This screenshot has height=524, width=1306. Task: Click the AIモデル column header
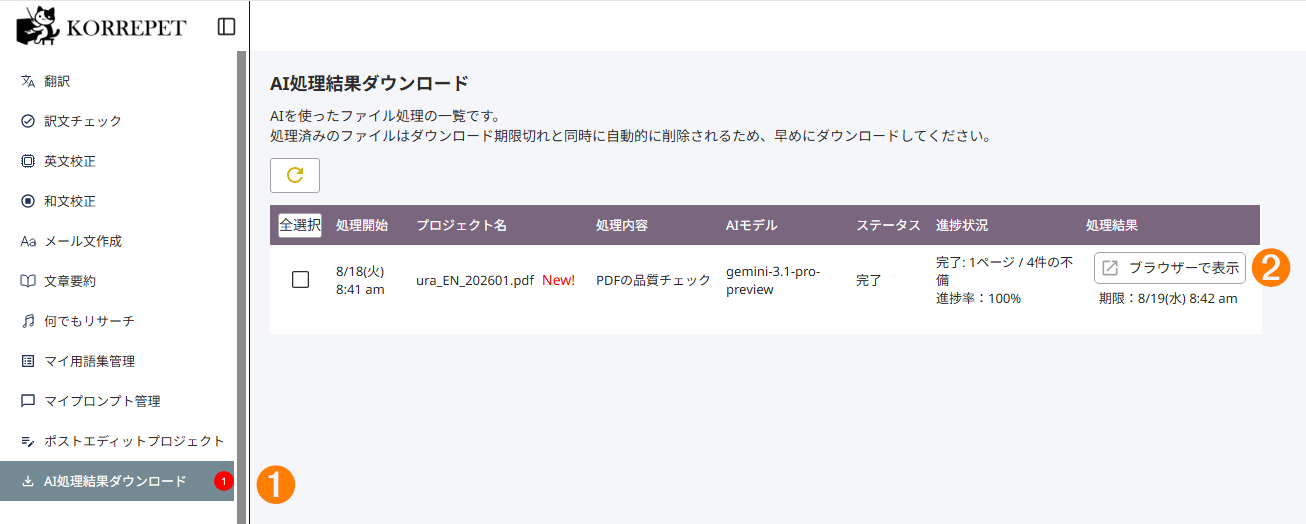751,225
